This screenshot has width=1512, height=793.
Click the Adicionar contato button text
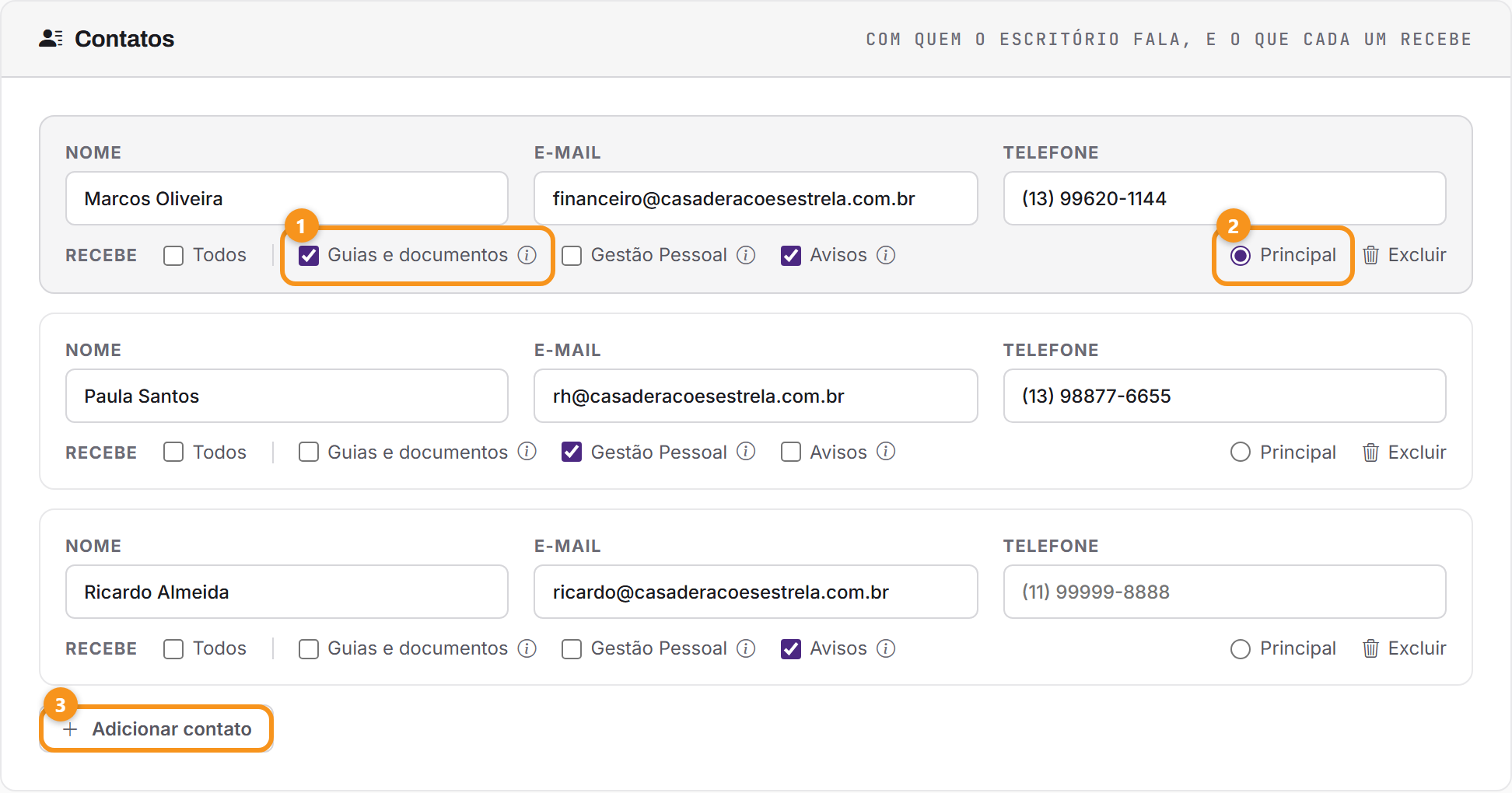[172, 729]
